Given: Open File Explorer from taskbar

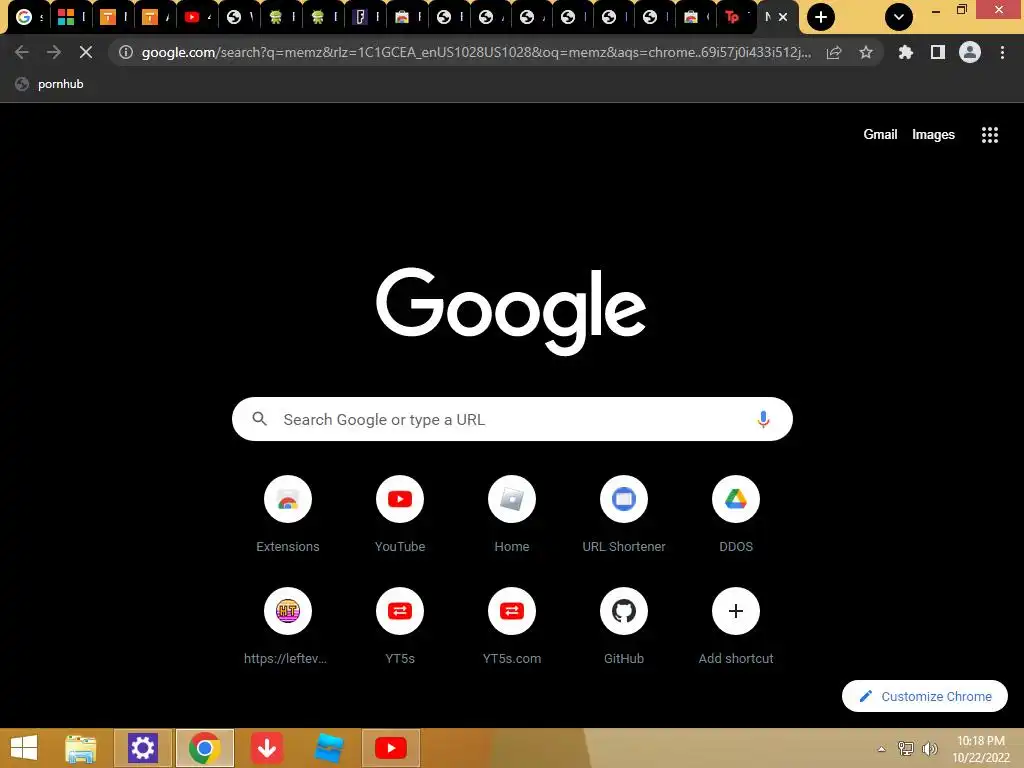Looking at the screenshot, I should click(x=80, y=748).
